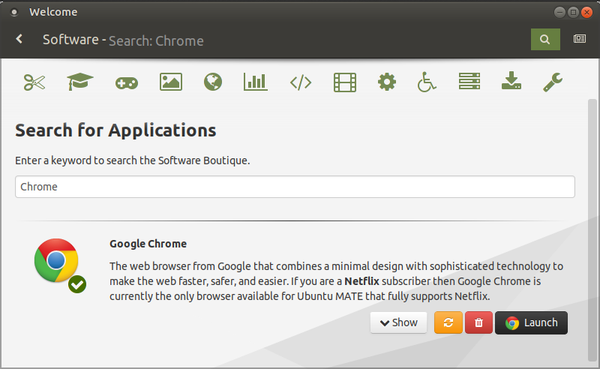Go back using the header arrow

click(x=19, y=39)
